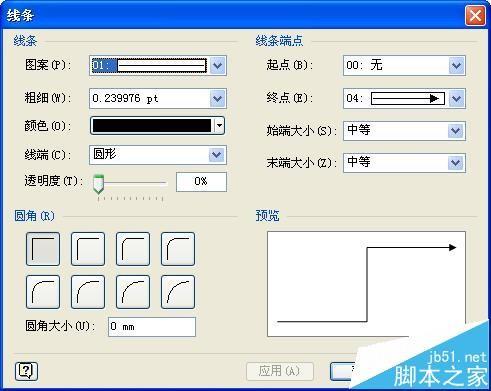Viewport: 491px width, 391px height.
Task: Click the 04 end arrow style sample
Action: tap(408, 99)
